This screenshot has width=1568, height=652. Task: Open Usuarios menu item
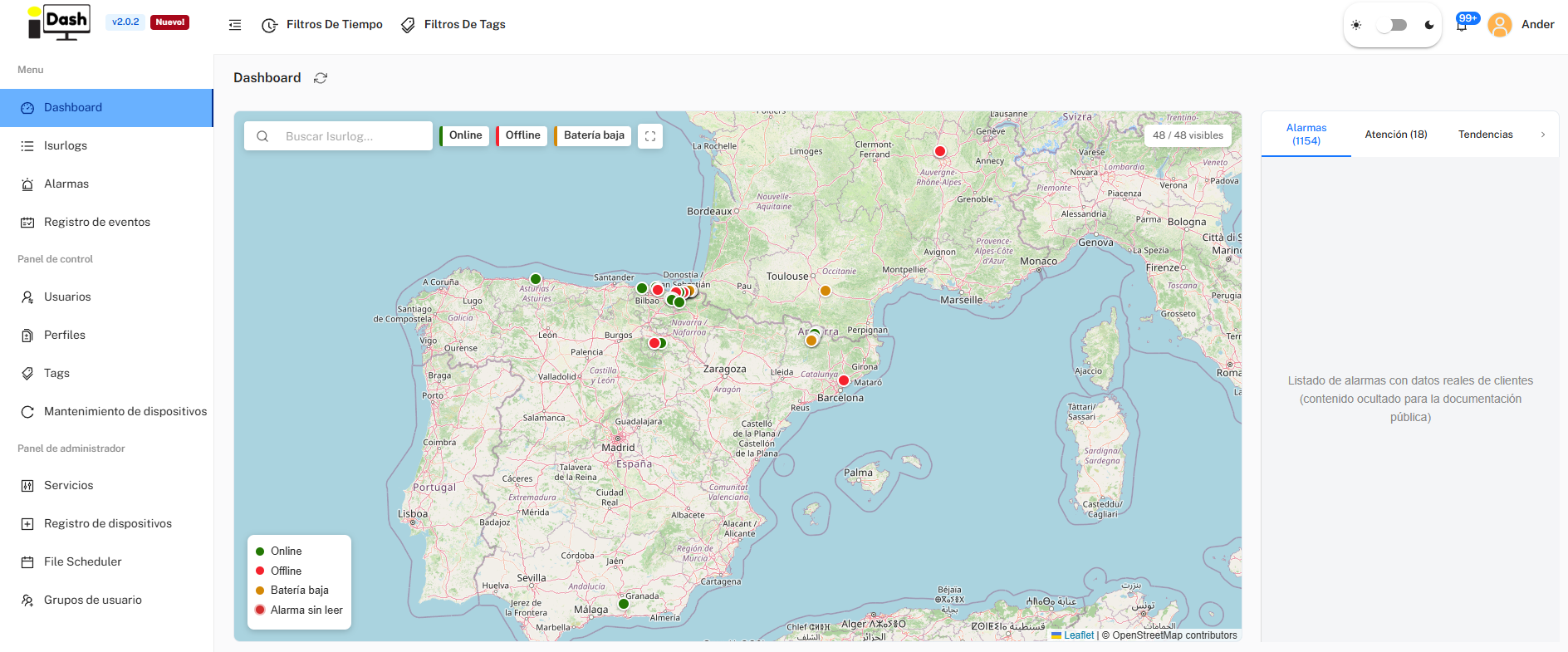click(x=106, y=297)
